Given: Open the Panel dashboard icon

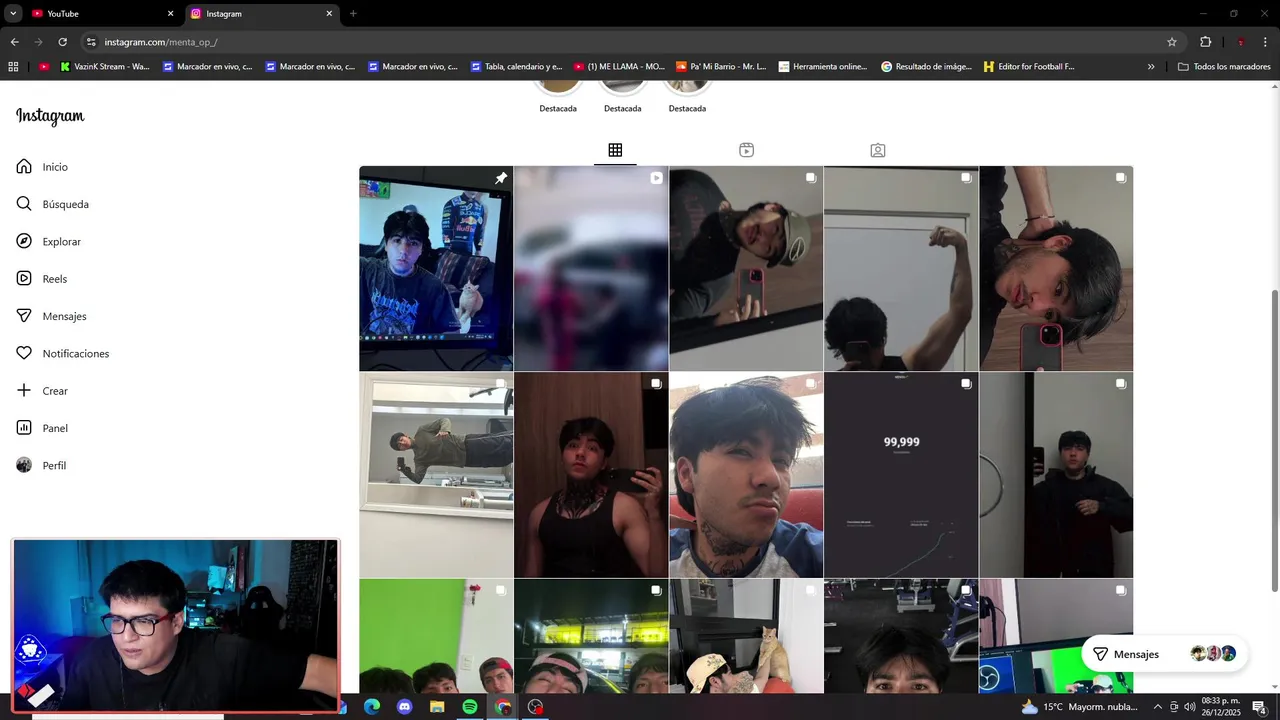Looking at the screenshot, I should tap(24, 428).
